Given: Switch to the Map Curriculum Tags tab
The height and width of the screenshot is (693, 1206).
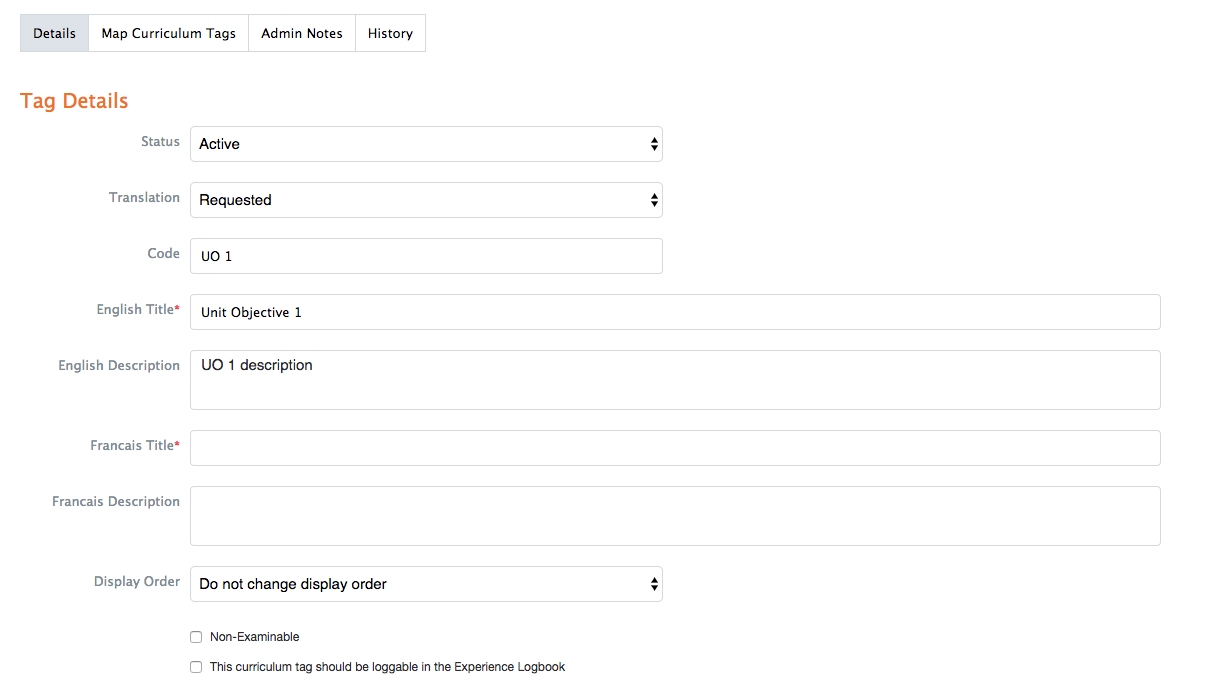Looking at the screenshot, I should coord(168,33).
